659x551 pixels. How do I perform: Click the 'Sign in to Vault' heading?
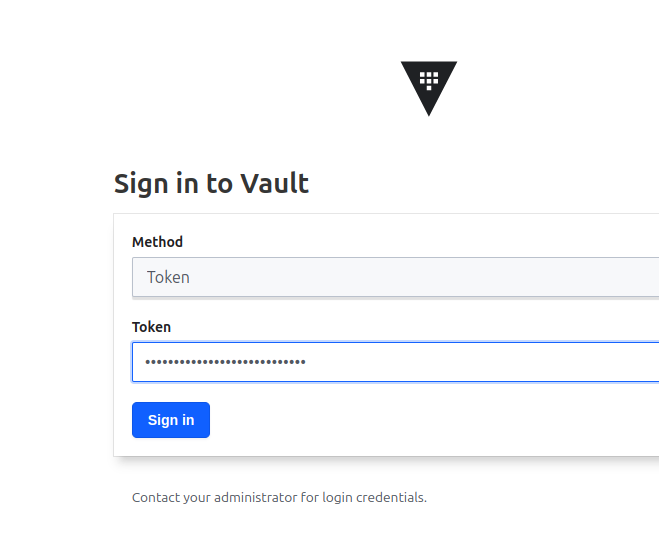tap(211, 184)
